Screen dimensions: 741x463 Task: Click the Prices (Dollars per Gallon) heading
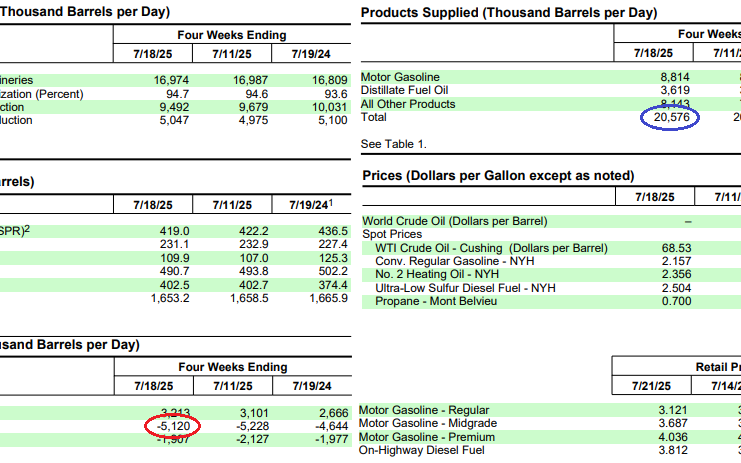point(497,176)
